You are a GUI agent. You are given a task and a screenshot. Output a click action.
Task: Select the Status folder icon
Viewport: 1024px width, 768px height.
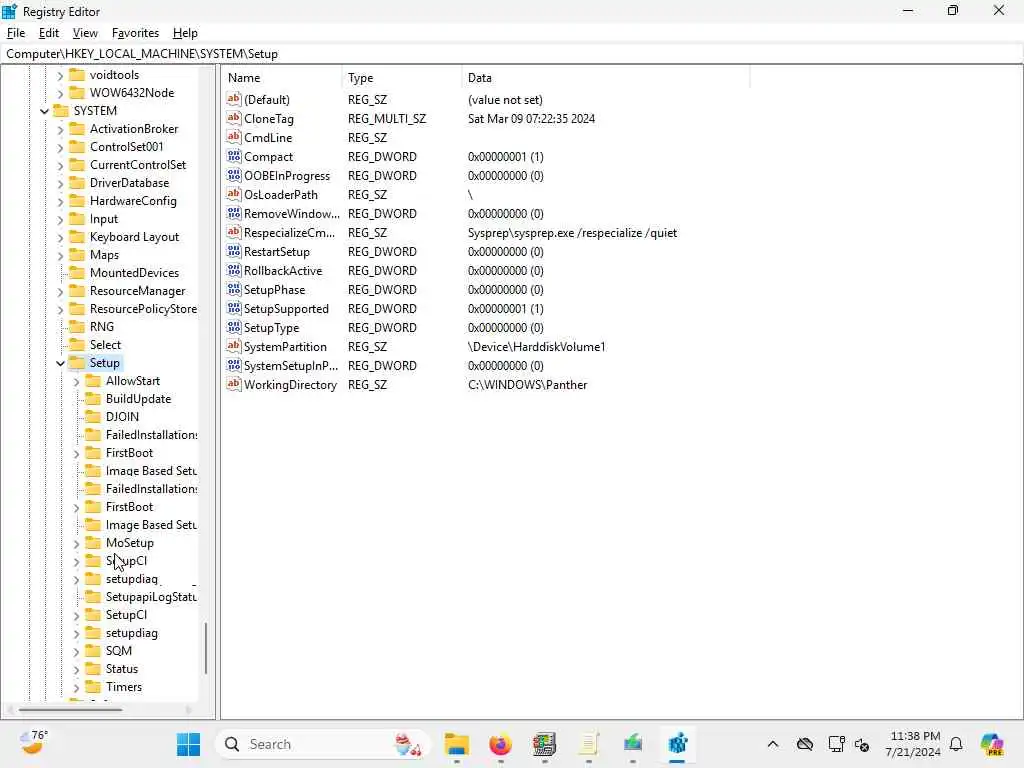(x=93, y=669)
